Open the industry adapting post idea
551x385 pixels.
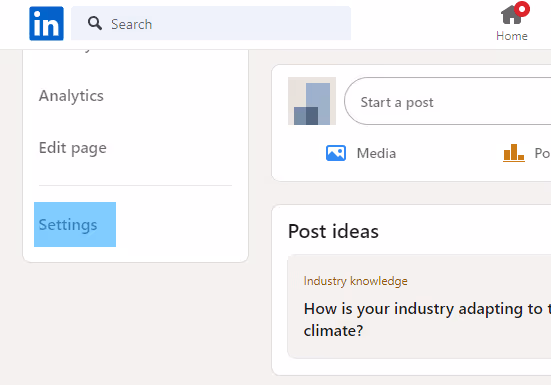click(x=419, y=306)
